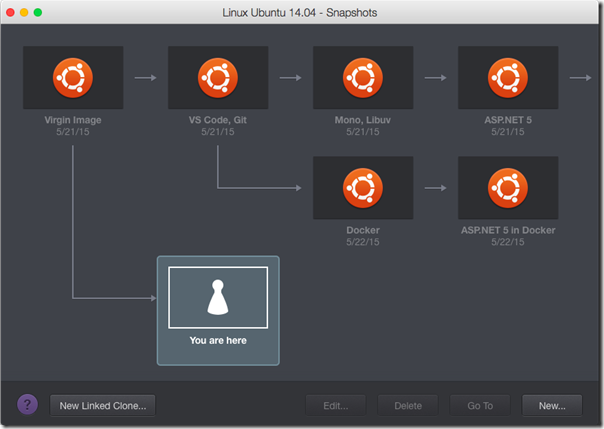The height and width of the screenshot is (429, 604).
Task: Select the Docker snapshot thumbnail
Action: pos(363,188)
